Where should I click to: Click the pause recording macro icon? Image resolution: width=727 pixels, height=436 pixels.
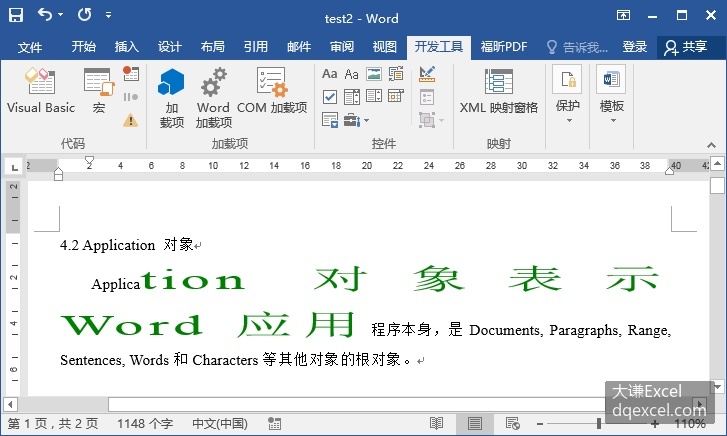(x=131, y=97)
